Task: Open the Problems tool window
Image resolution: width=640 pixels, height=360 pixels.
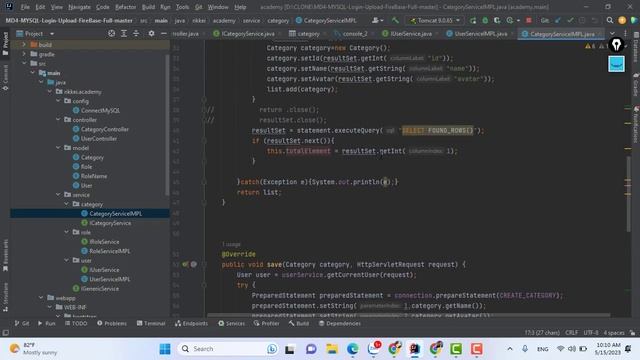Action: [112, 323]
